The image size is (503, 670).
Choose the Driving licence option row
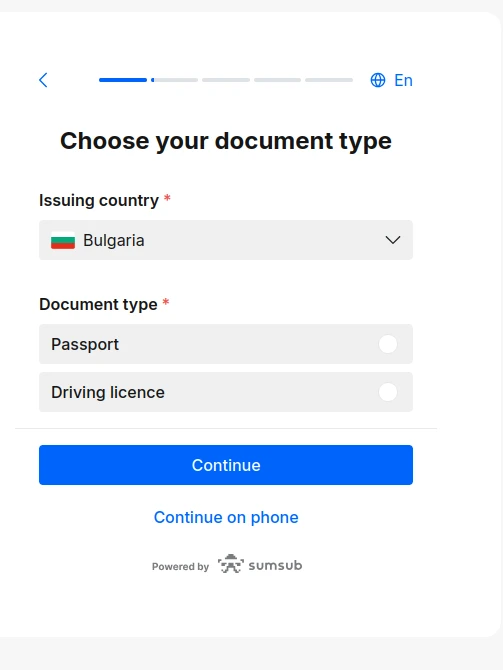(x=226, y=392)
